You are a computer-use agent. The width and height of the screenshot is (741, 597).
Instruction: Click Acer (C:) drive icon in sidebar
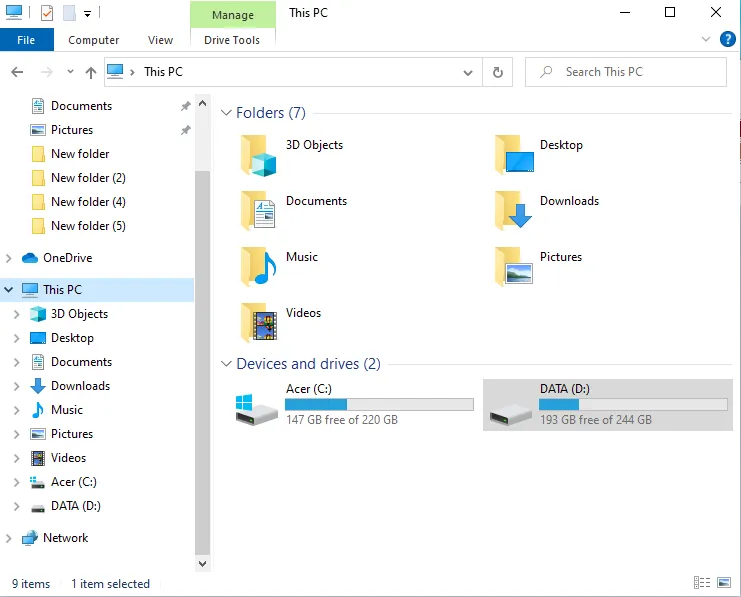[x=37, y=482]
